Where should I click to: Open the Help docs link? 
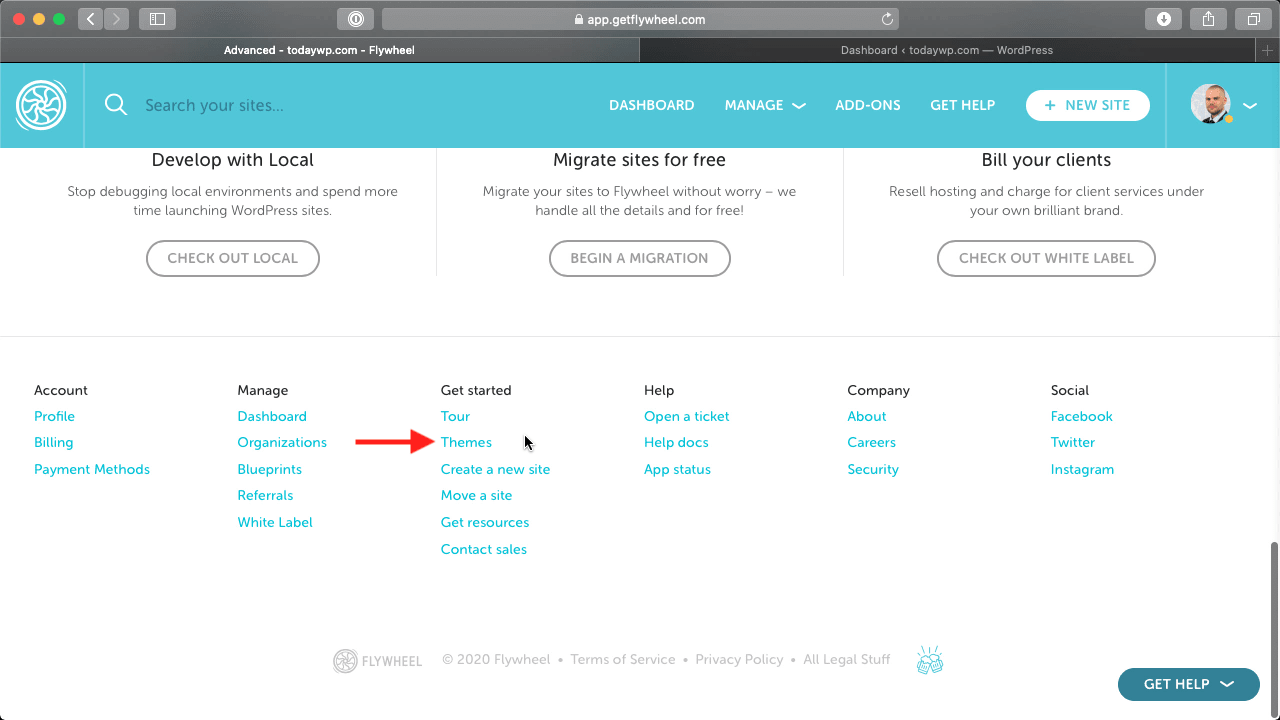pyautogui.click(x=676, y=442)
